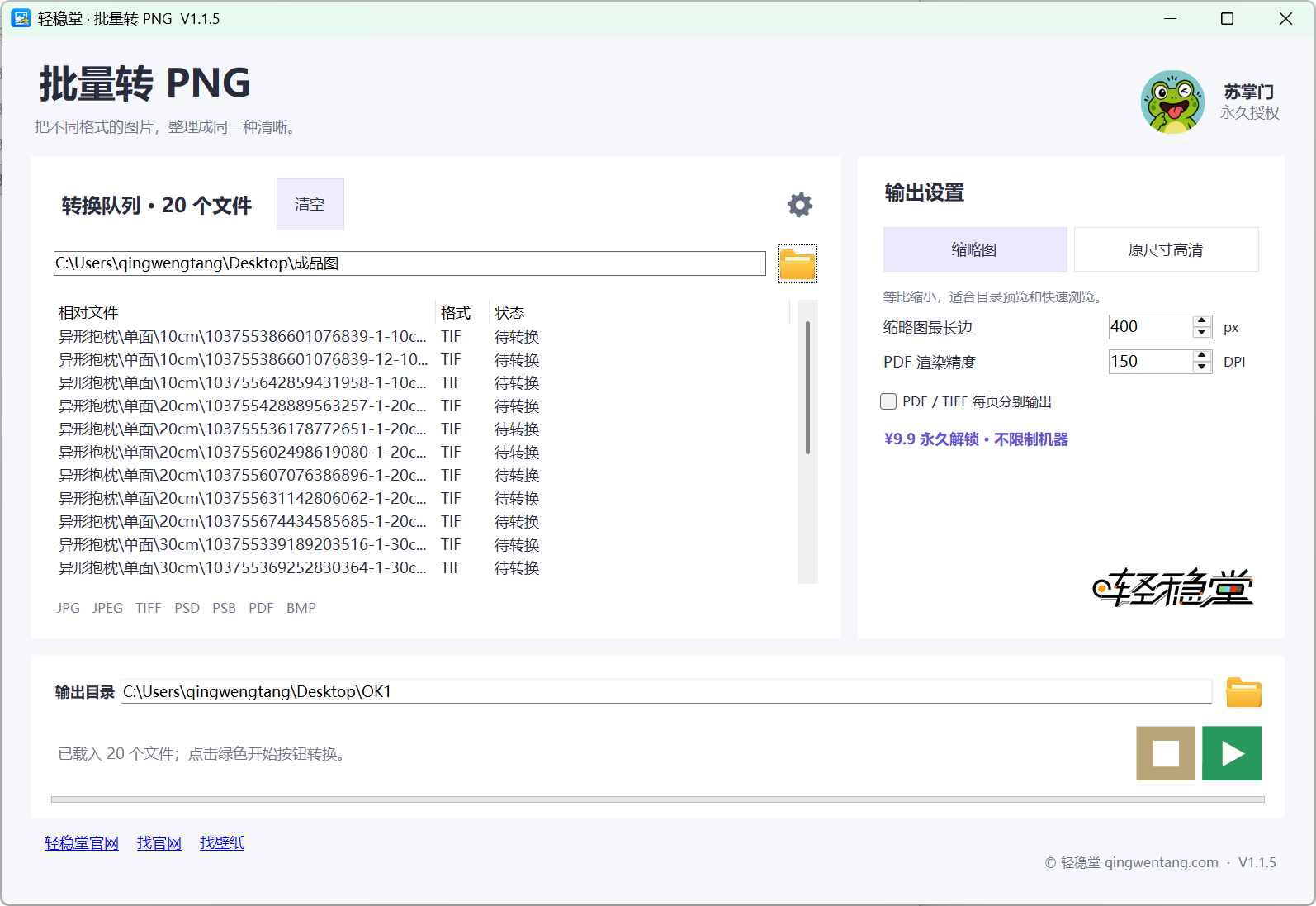Open the ¥9.9 永久解锁 link
The width and height of the screenshot is (1316, 906).
pos(976,439)
